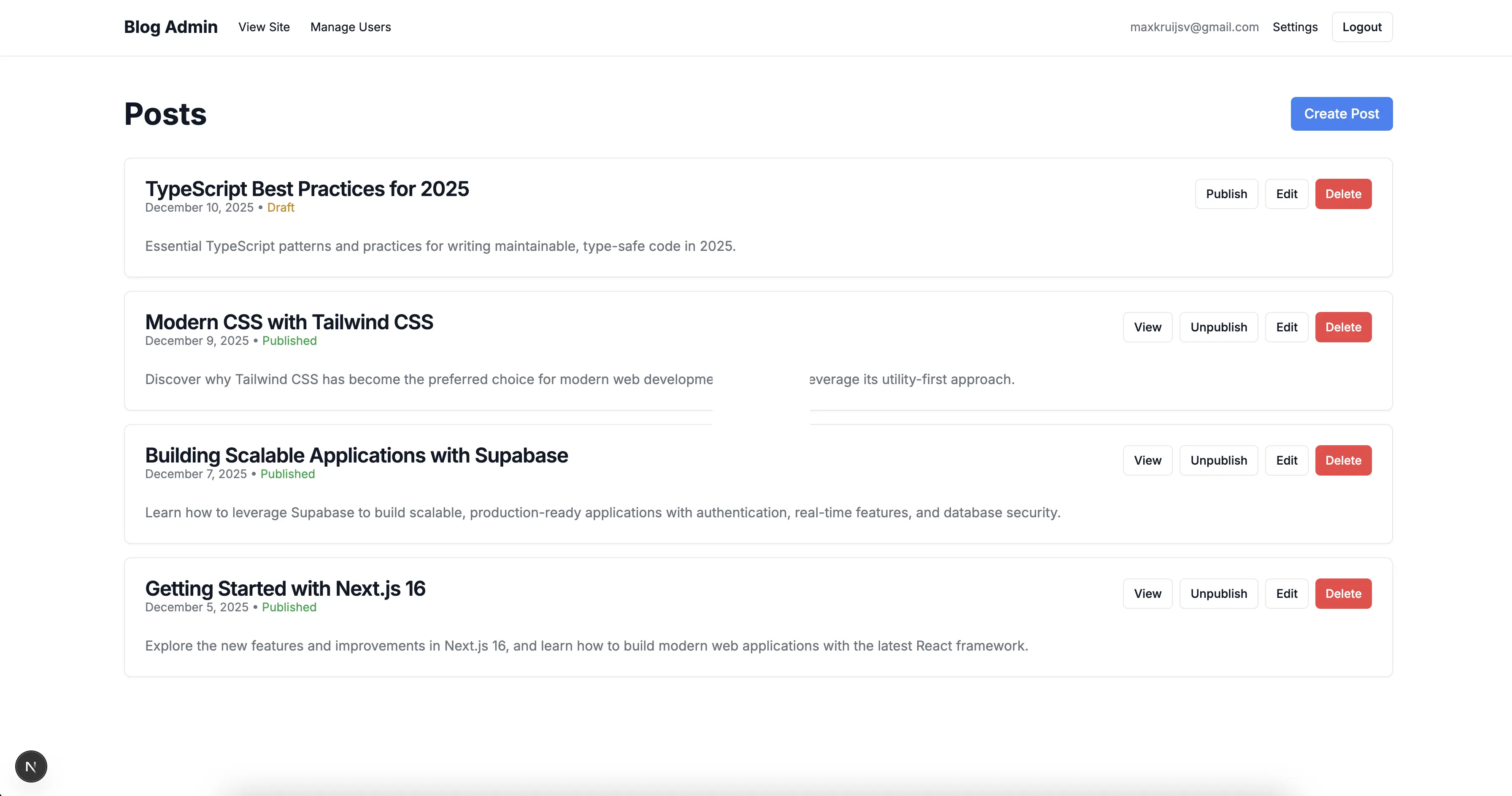Open the Next.js dev tools badge

point(30,766)
